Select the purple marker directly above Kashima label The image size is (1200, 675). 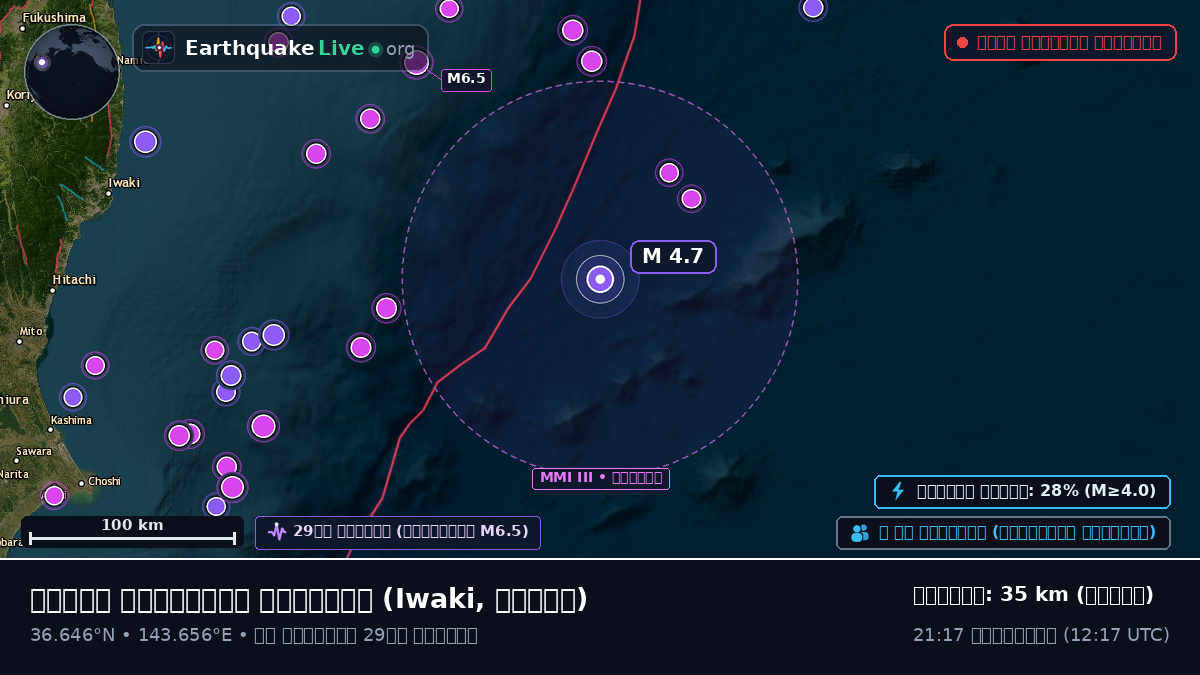pos(73,397)
